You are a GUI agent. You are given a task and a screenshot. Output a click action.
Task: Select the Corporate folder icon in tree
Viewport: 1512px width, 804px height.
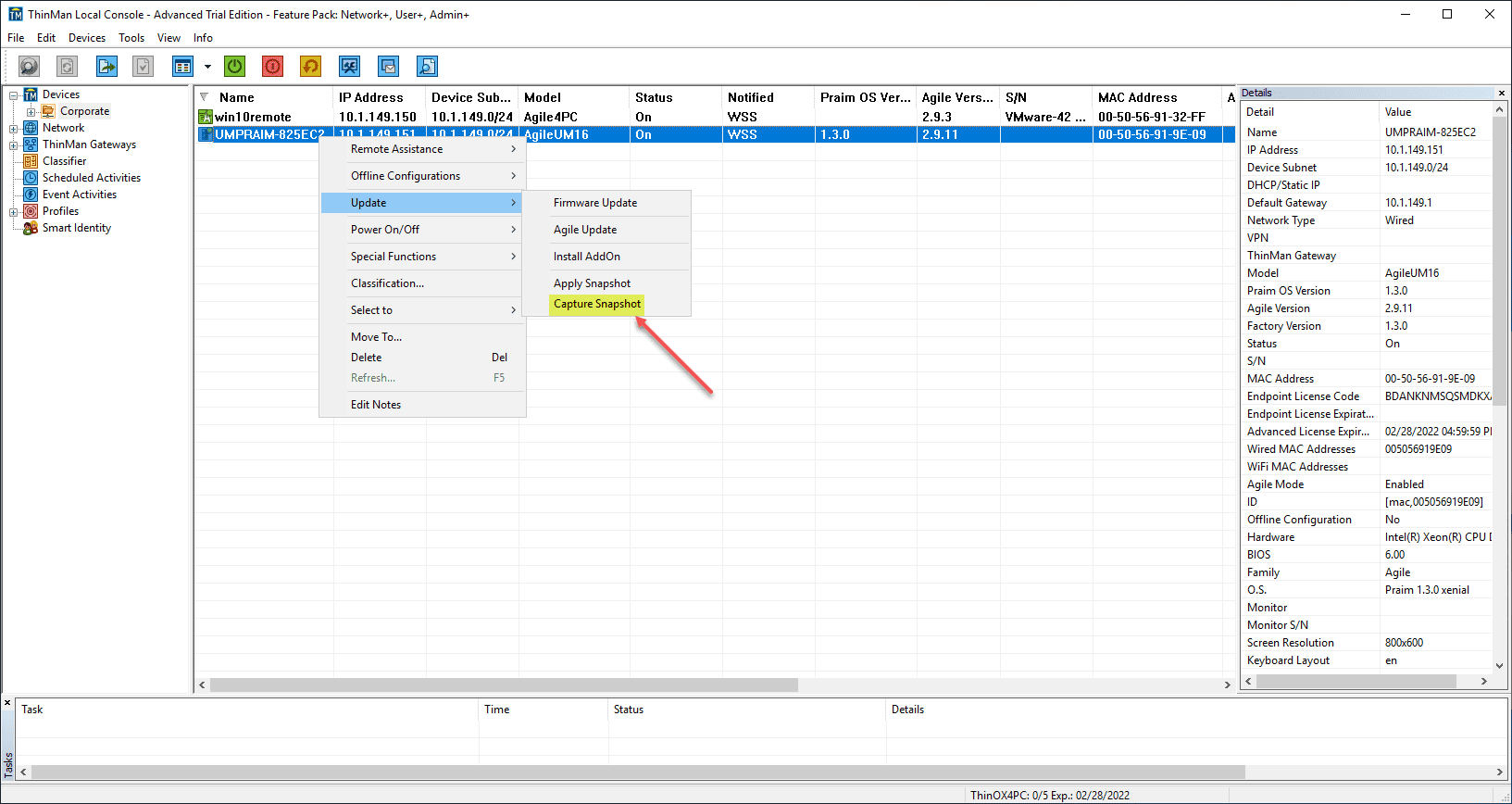[48, 111]
